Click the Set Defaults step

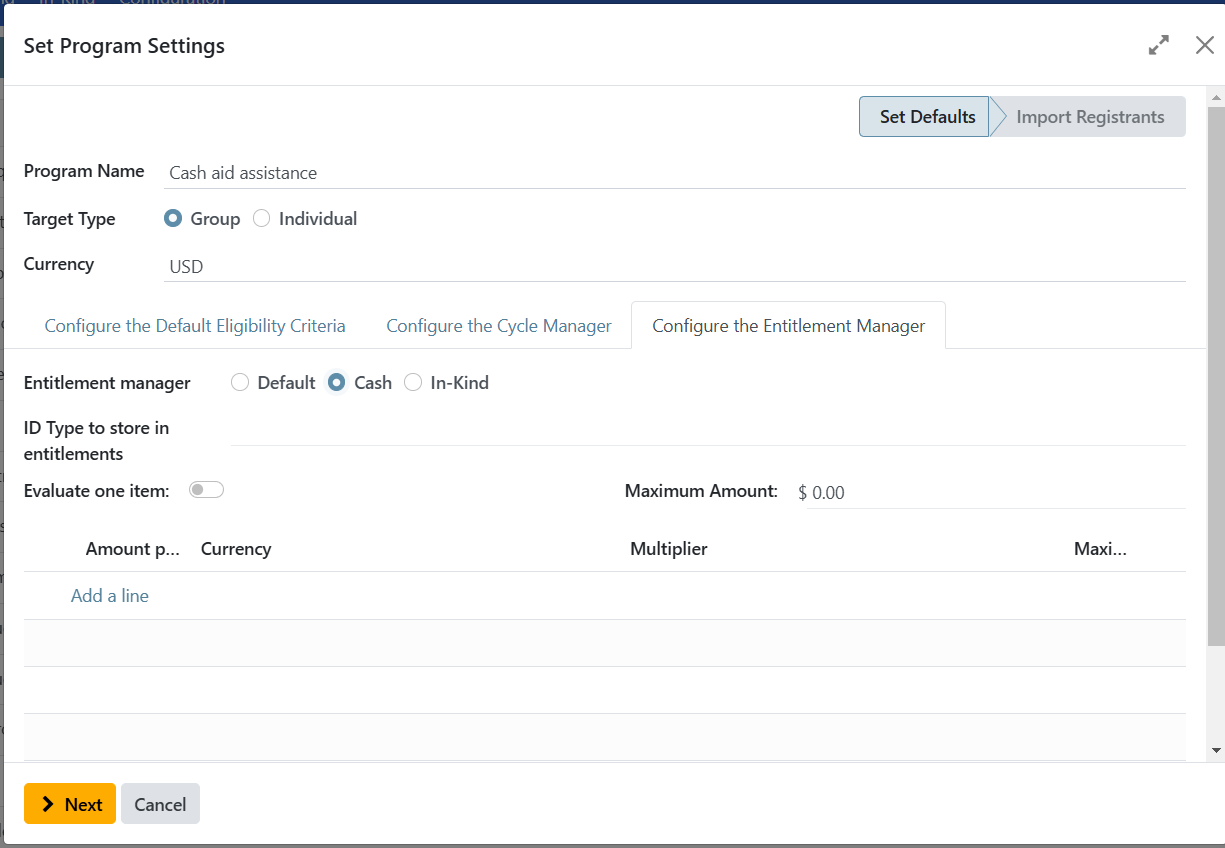(924, 116)
